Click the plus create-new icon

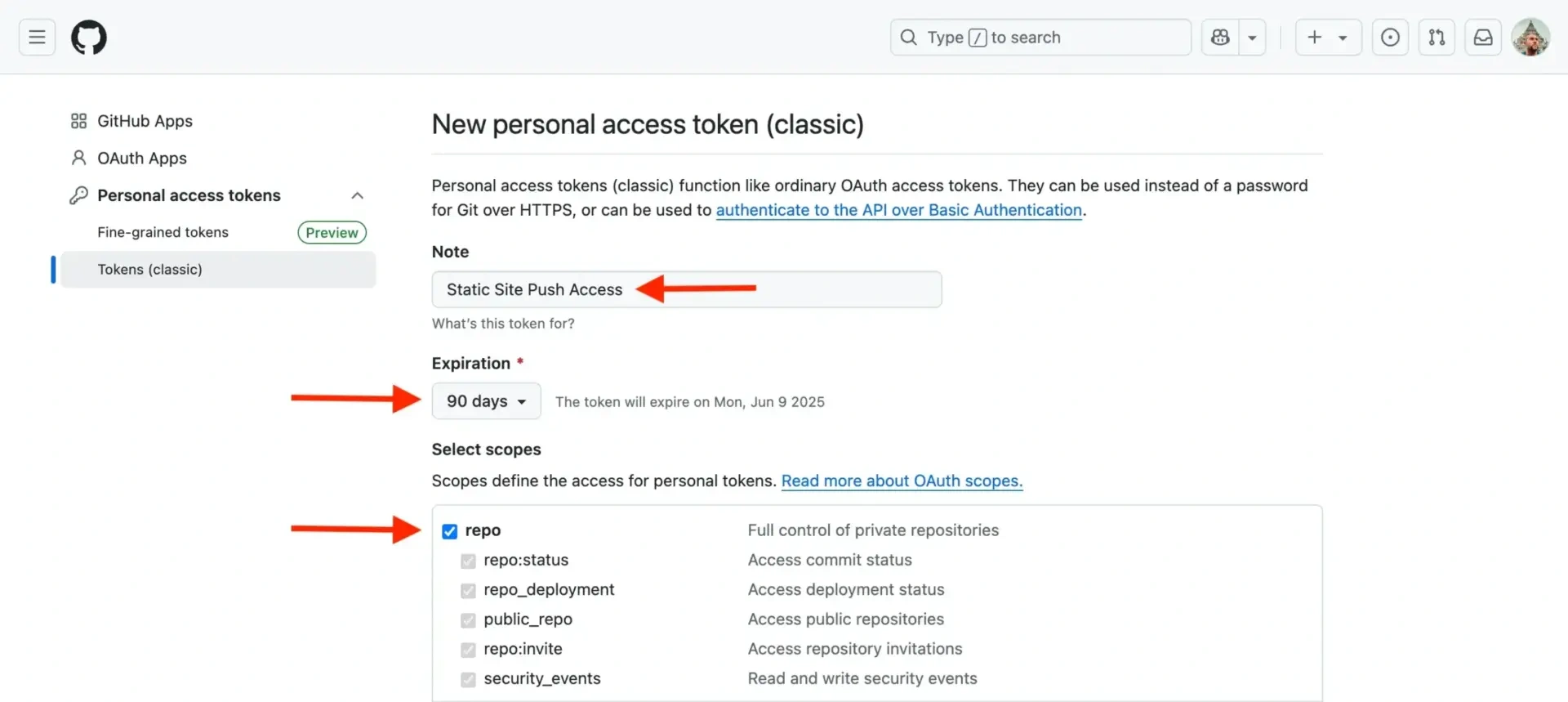(1315, 38)
